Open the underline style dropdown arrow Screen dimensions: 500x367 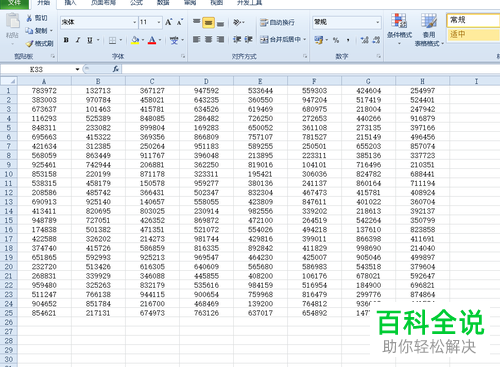[98, 40]
